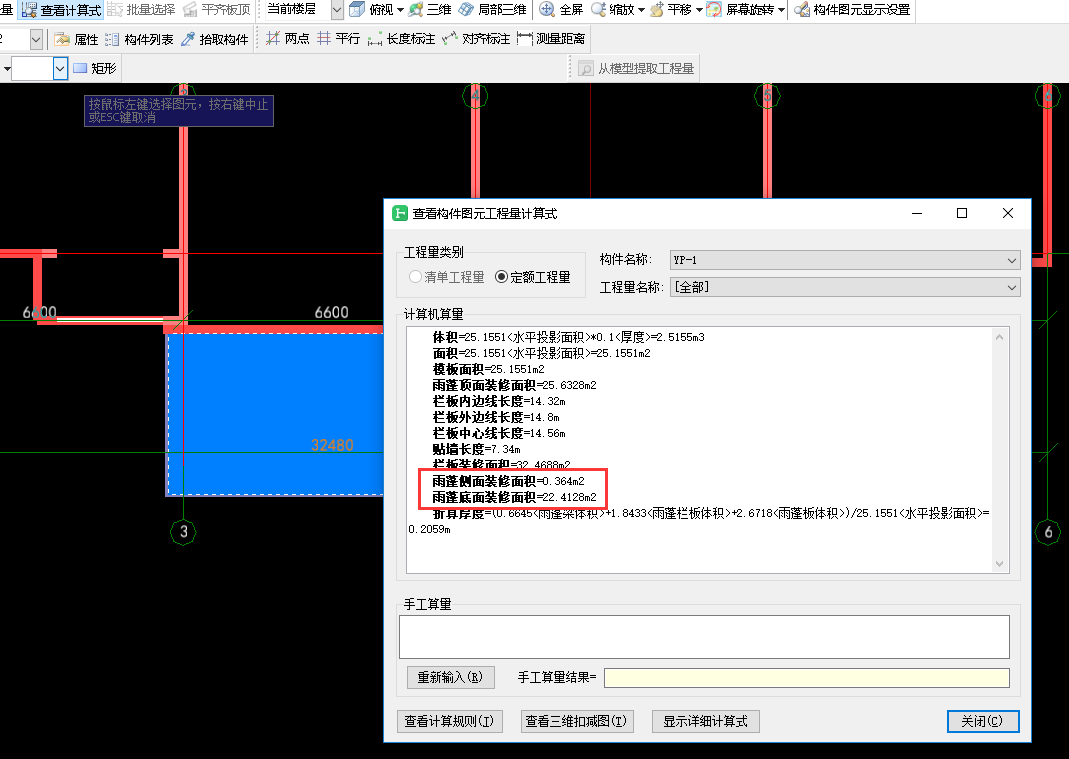Click the 模板面积 line
The width and height of the screenshot is (1069, 759).
click(488, 369)
